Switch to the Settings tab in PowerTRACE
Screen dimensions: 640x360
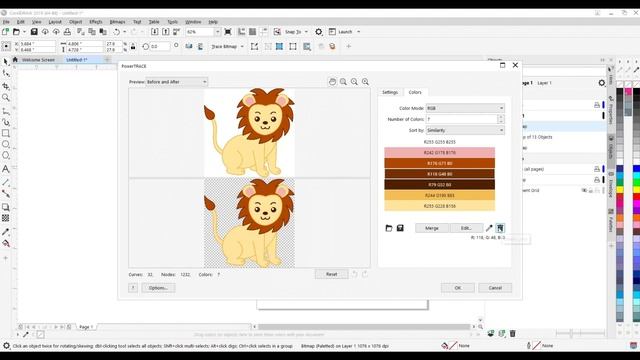[x=390, y=92]
